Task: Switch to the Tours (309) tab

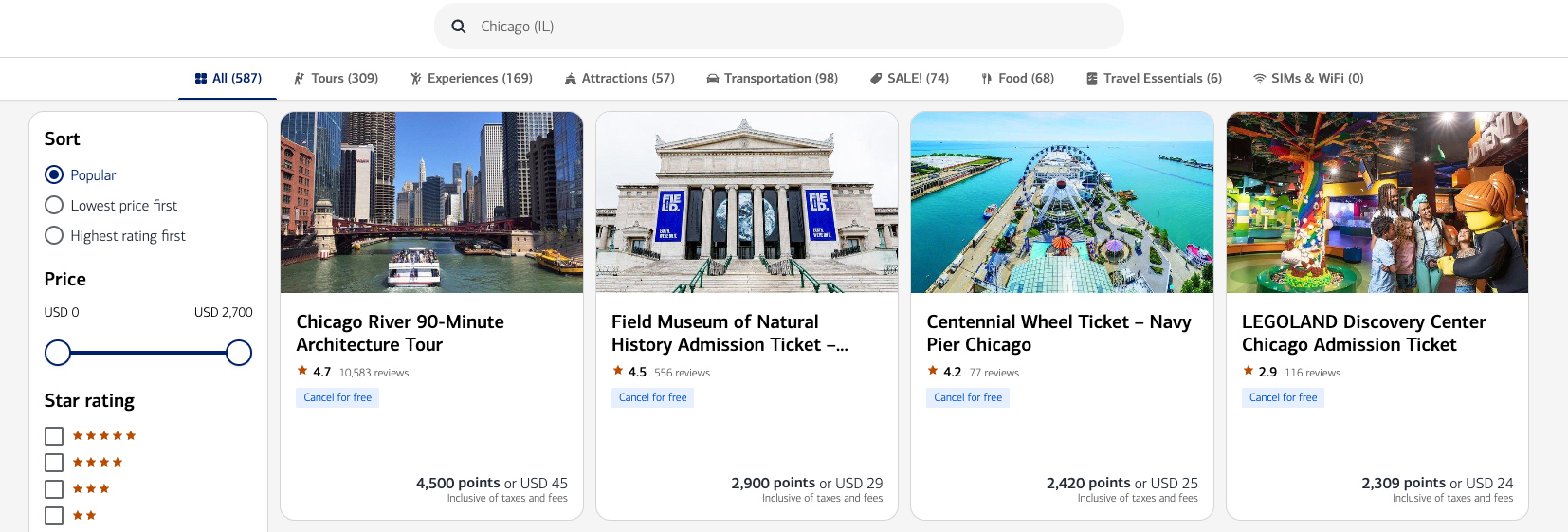Action: click(336, 79)
